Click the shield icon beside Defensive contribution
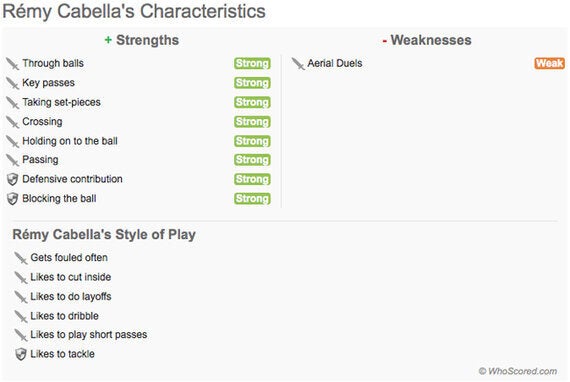570x382 pixels. pyautogui.click(x=12, y=179)
